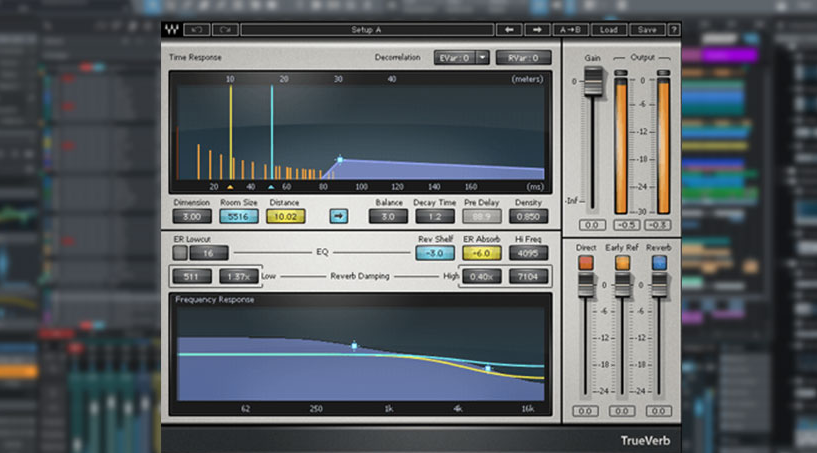The height and width of the screenshot is (453, 817).
Task: Click the Save button
Action: tap(647, 30)
